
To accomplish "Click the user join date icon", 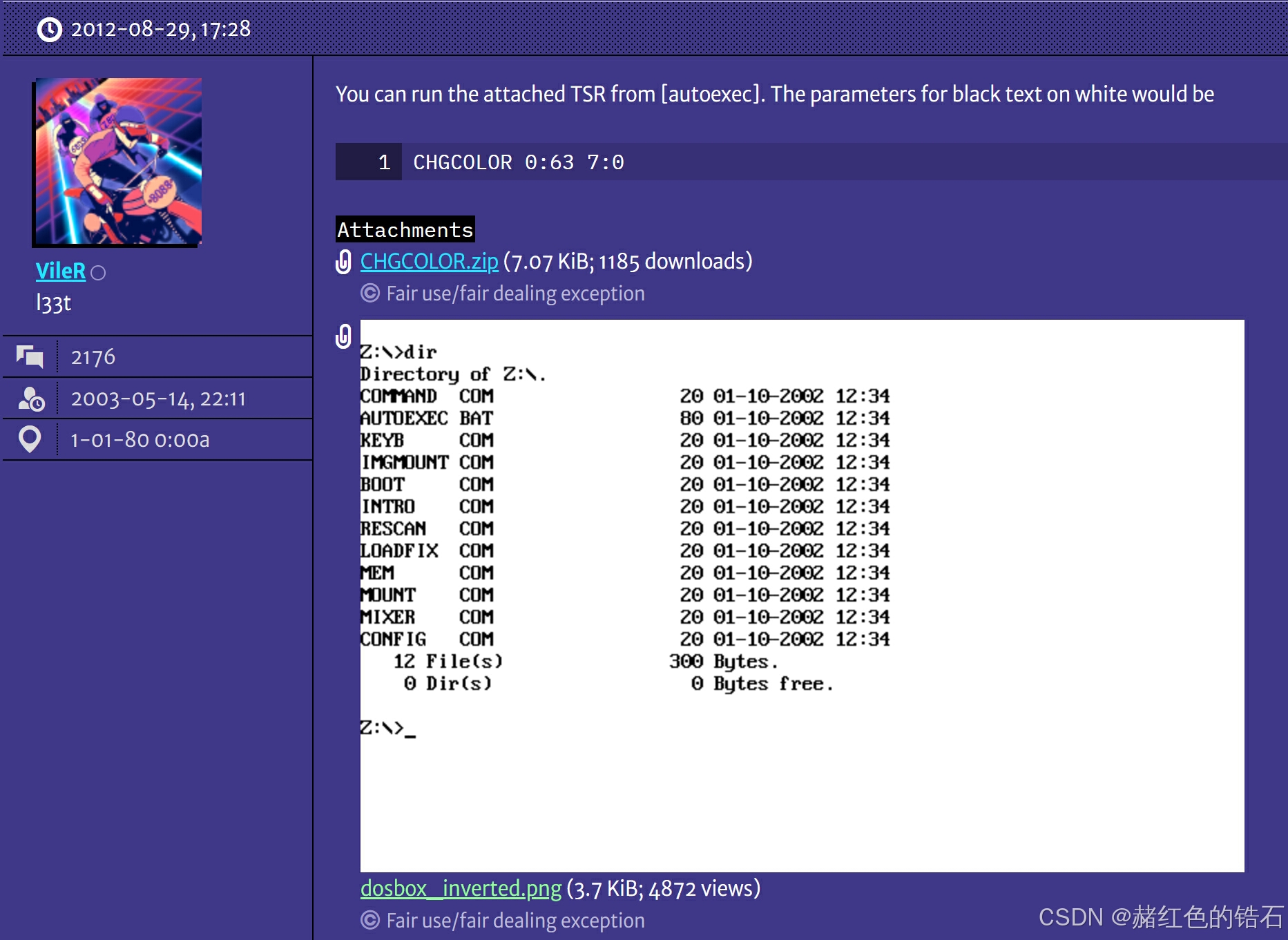I will pyautogui.click(x=31, y=399).
